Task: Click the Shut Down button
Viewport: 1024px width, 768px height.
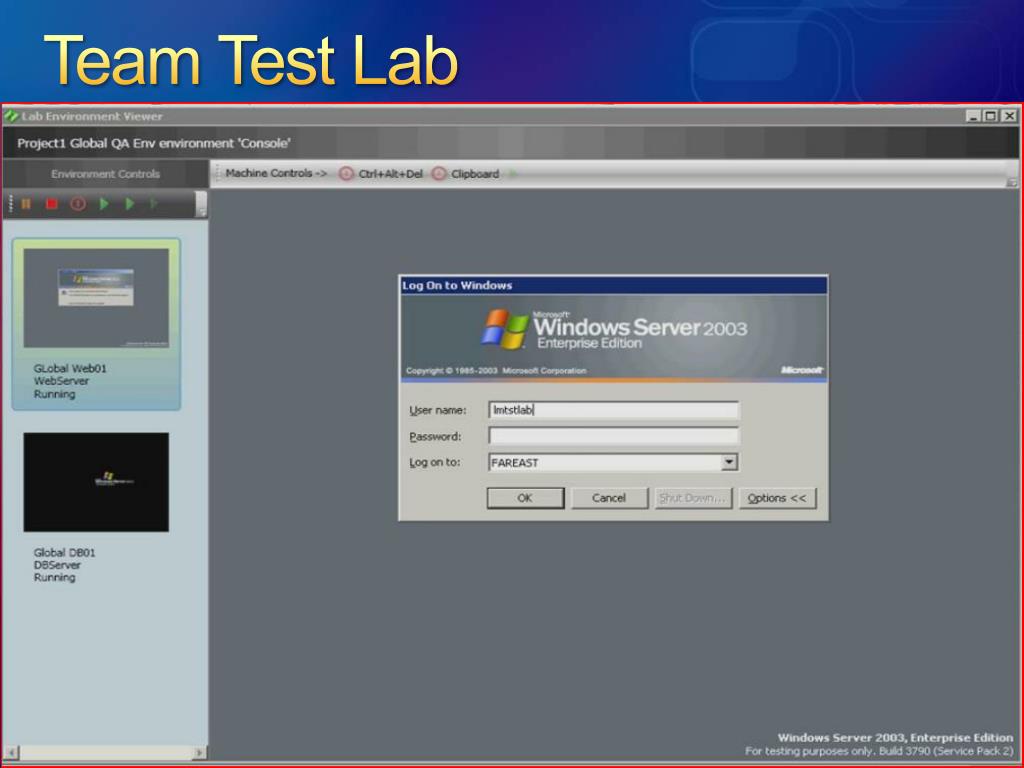Action: tap(693, 498)
